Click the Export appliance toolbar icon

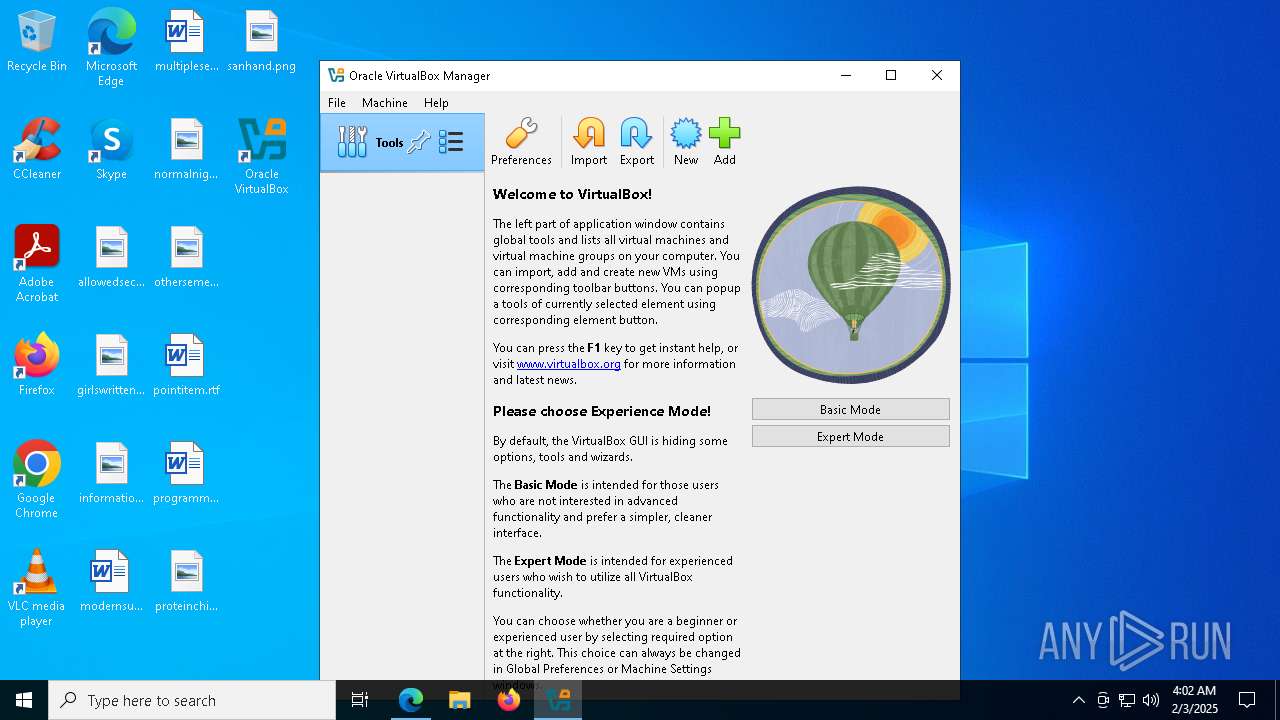pyautogui.click(x=636, y=142)
